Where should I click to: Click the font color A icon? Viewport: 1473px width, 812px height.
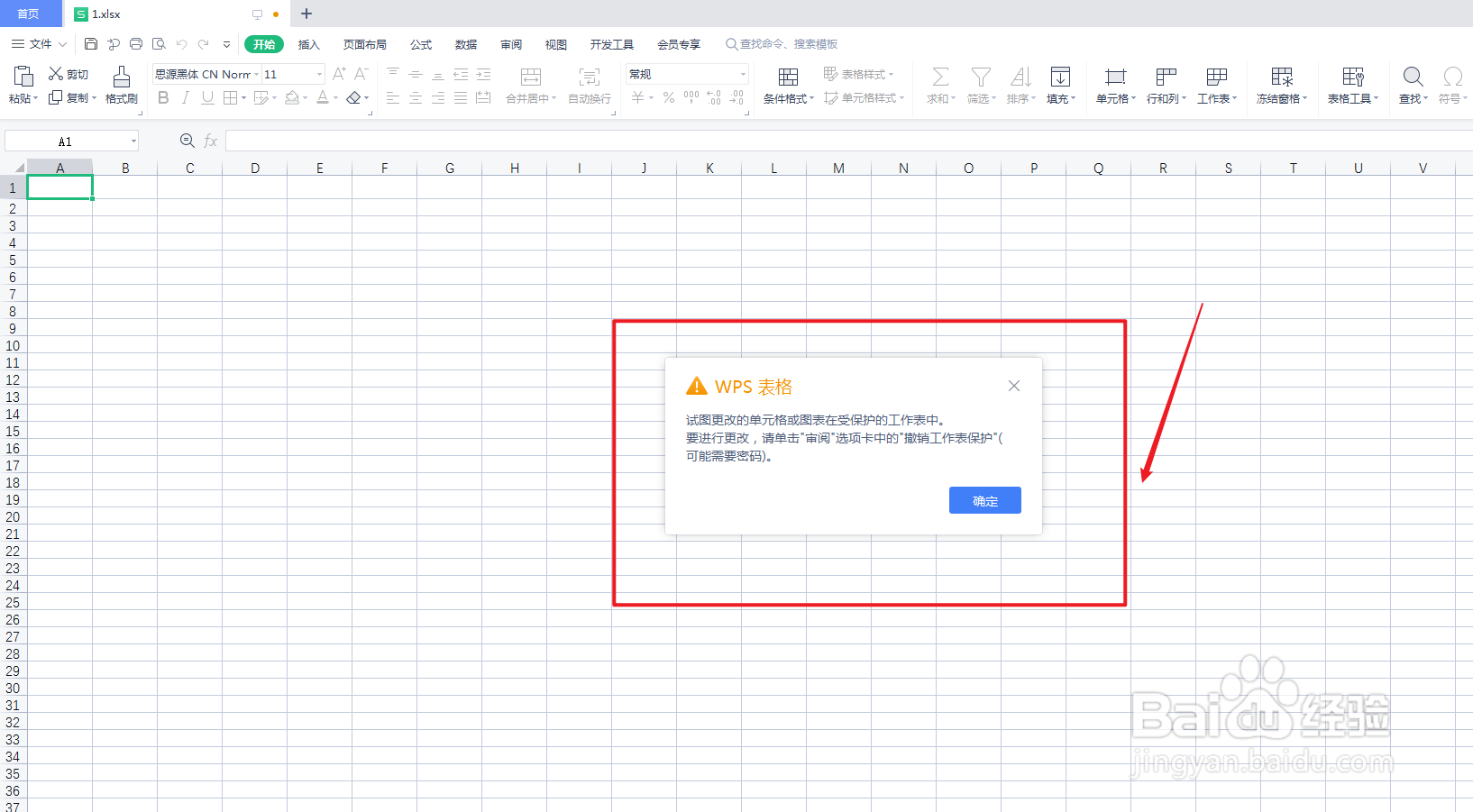point(323,97)
